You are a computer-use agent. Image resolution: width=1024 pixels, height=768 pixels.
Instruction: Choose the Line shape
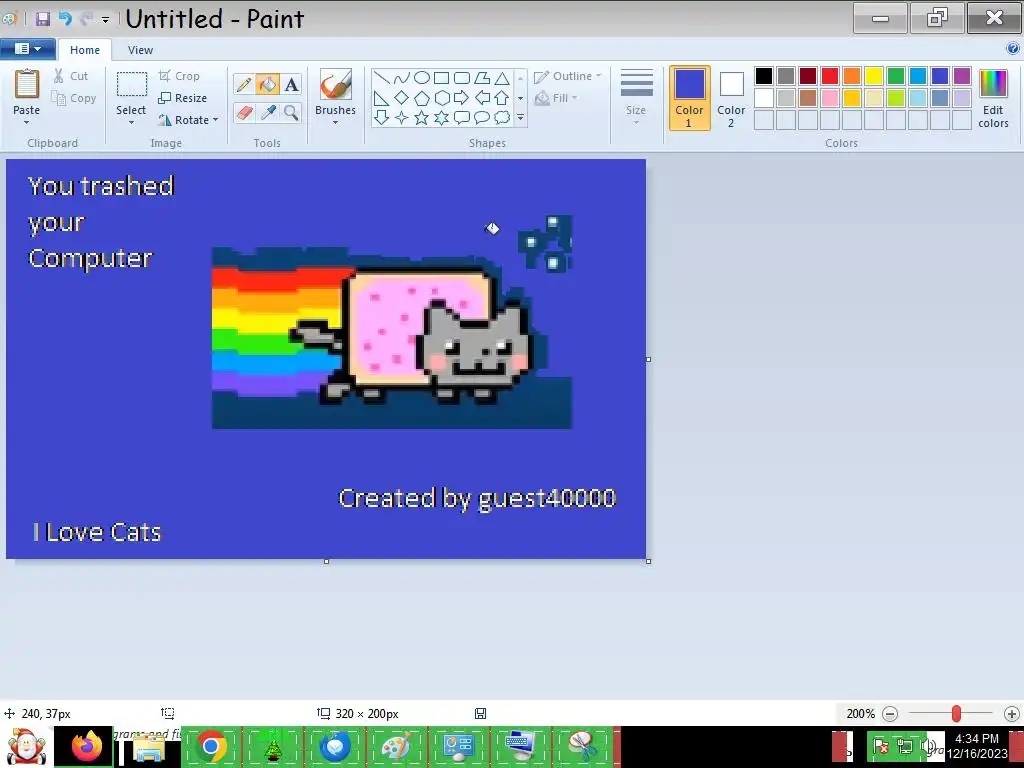pyautogui.click(x=381, y=78)
